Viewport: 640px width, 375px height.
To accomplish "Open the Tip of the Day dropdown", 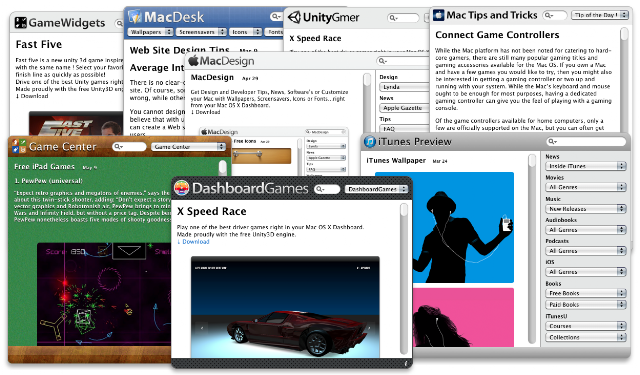I will click(599, 15).
